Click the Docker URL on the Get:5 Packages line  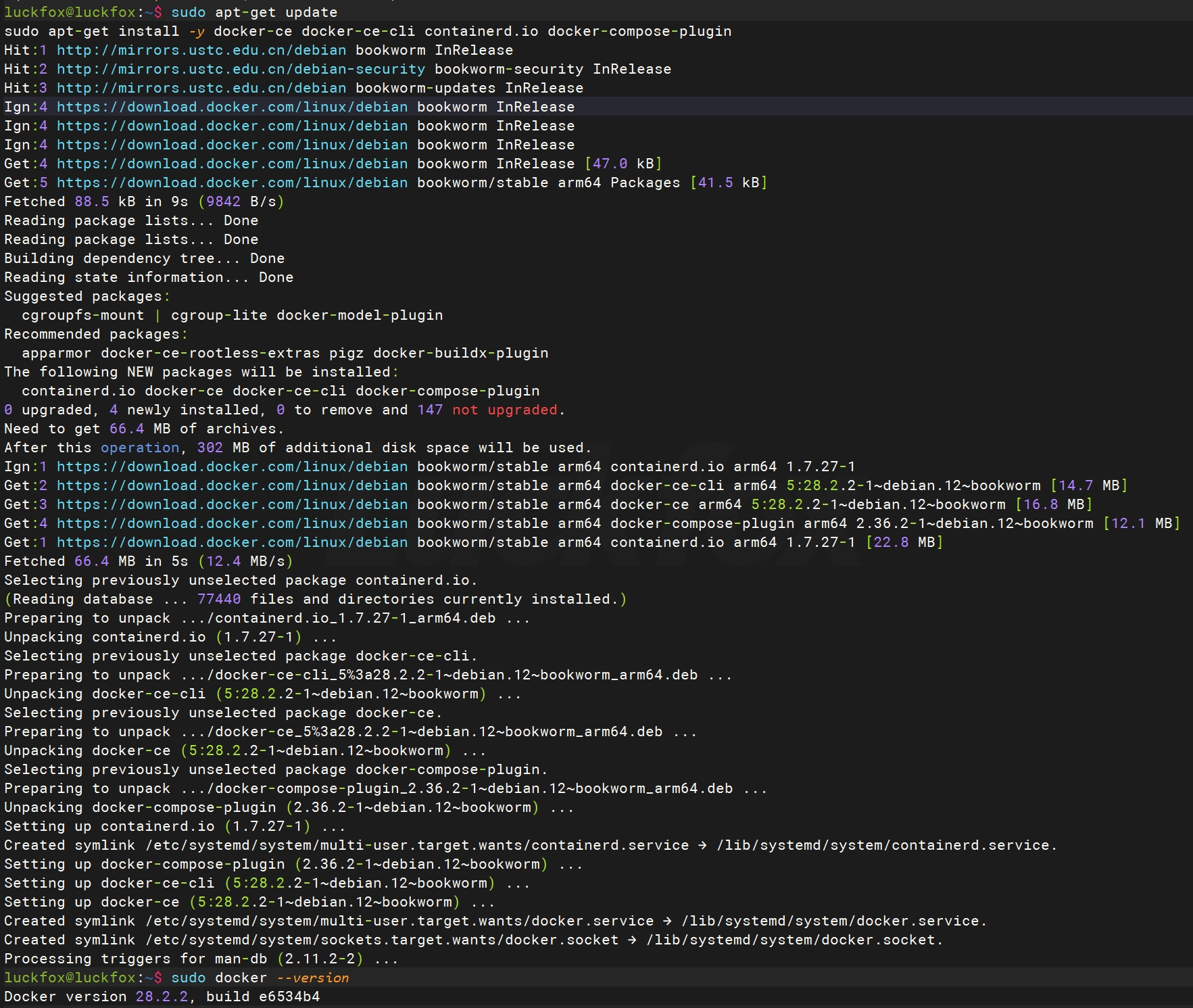232,183
